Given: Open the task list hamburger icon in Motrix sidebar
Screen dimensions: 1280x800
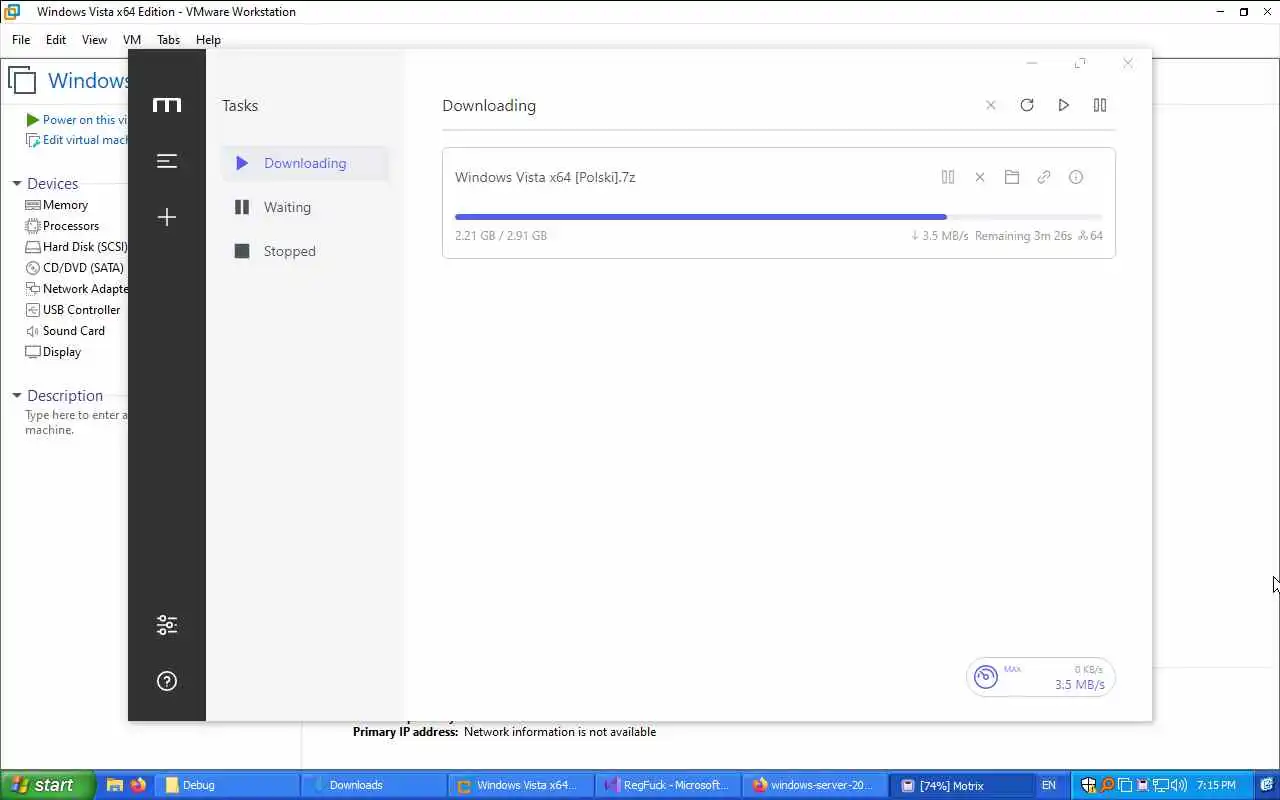Looking at the screenshot, I should pyautogui.click(x=167, y=161).
